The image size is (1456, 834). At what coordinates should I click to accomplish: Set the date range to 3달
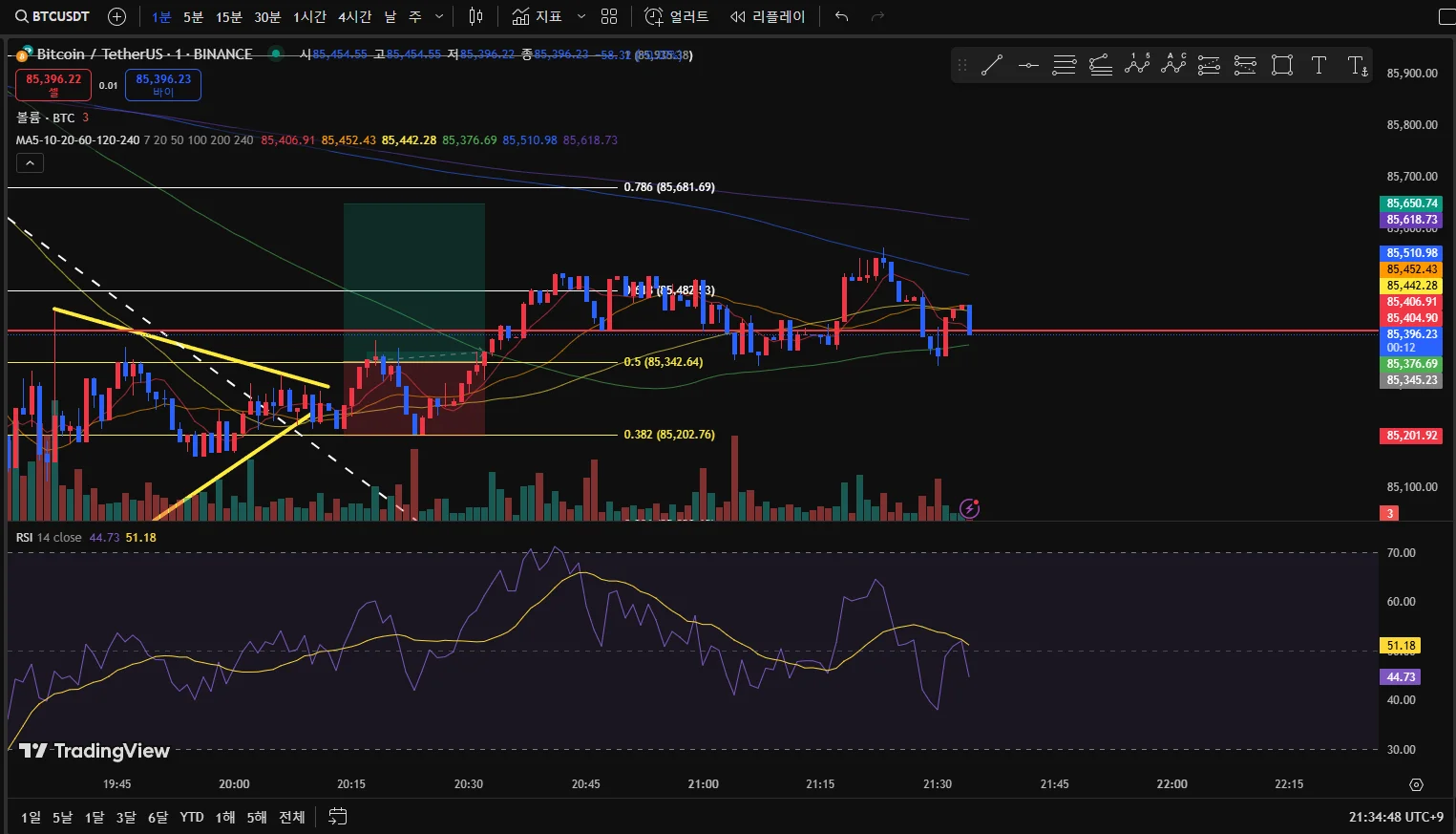tap(126, 817)
